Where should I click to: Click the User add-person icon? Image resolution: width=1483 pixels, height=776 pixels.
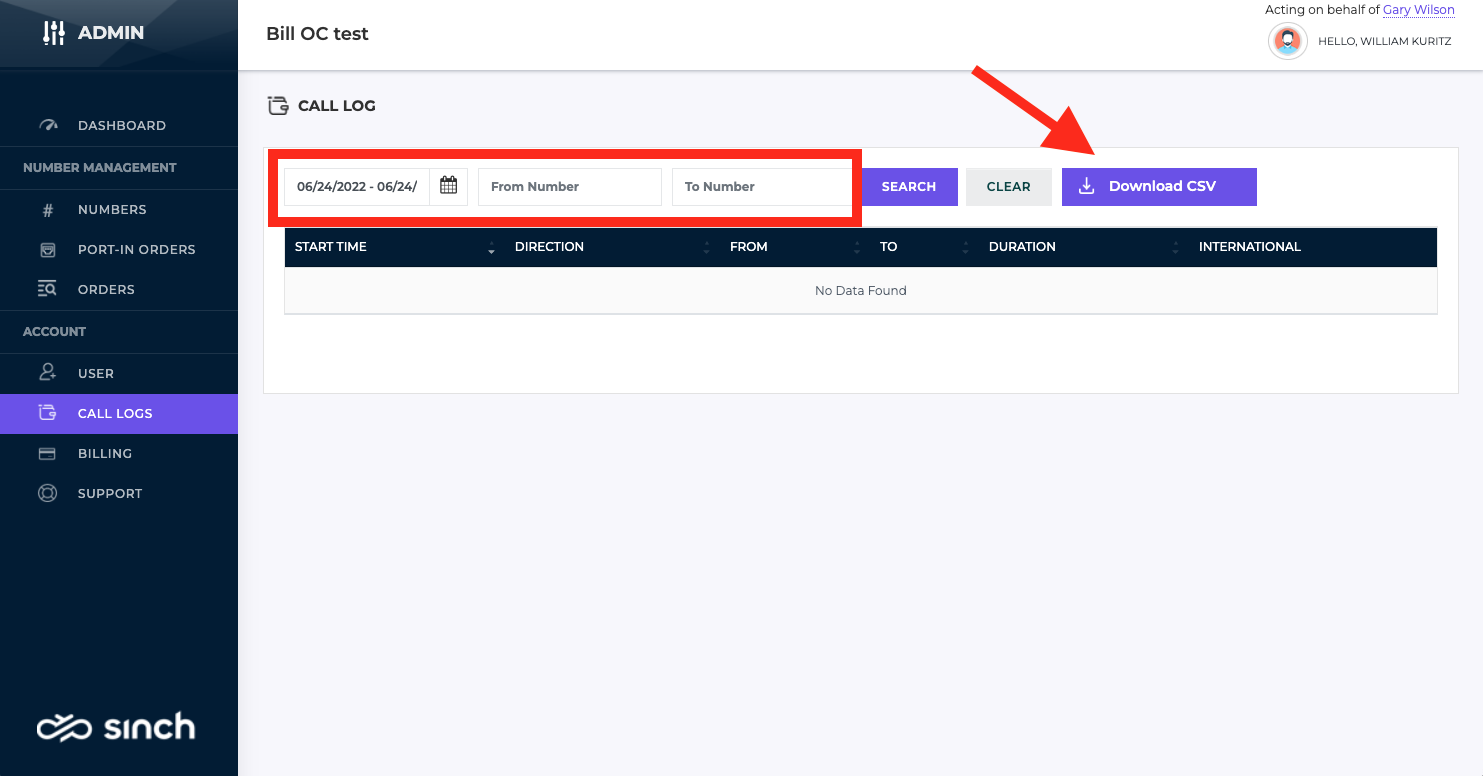[47, 373]
